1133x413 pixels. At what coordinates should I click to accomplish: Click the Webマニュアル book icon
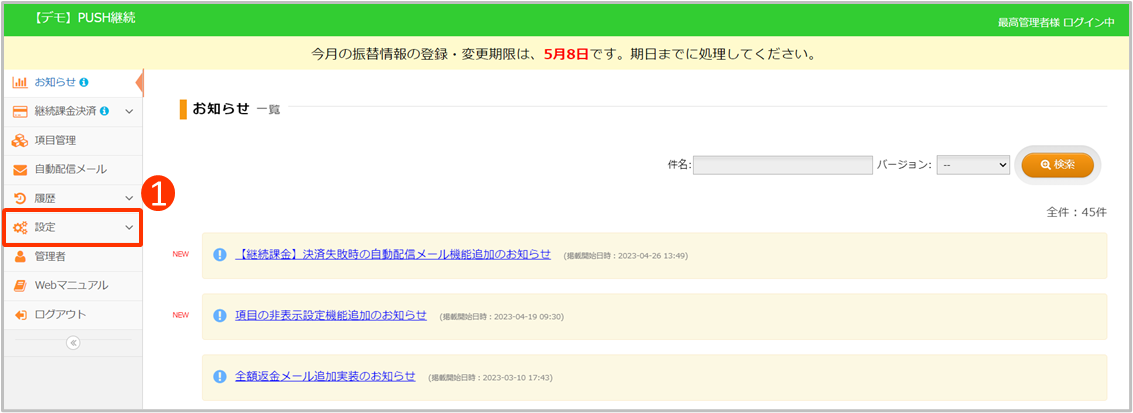click(20, 285)
